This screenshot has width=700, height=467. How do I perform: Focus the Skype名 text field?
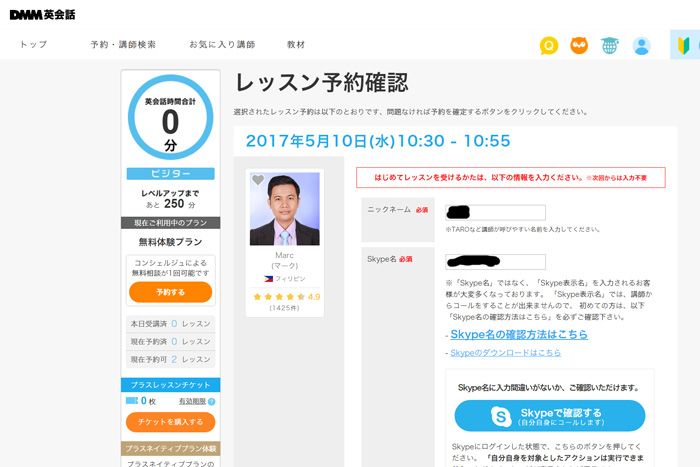(495, 262)
